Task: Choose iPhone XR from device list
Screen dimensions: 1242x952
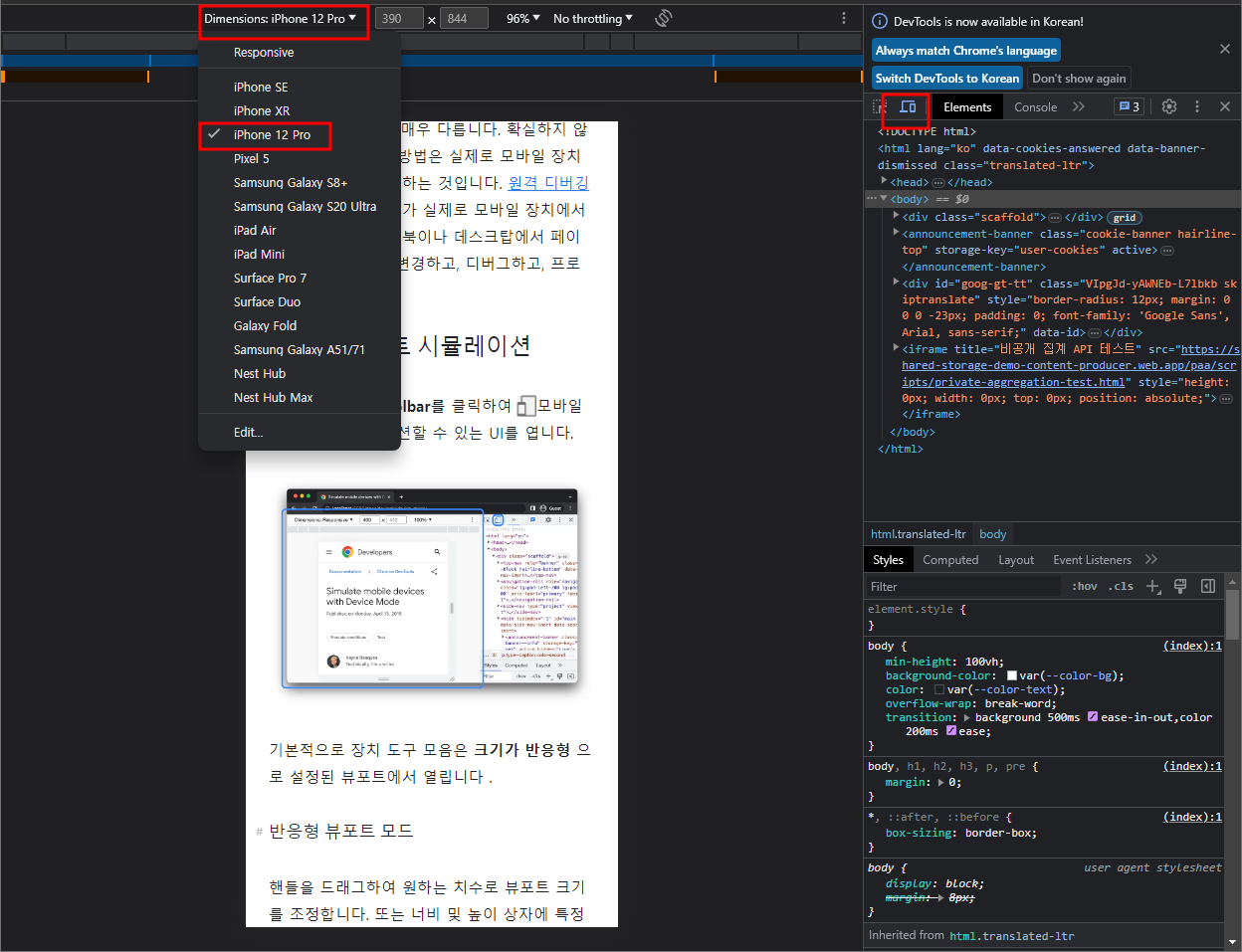Action: (x=300, y=110)
